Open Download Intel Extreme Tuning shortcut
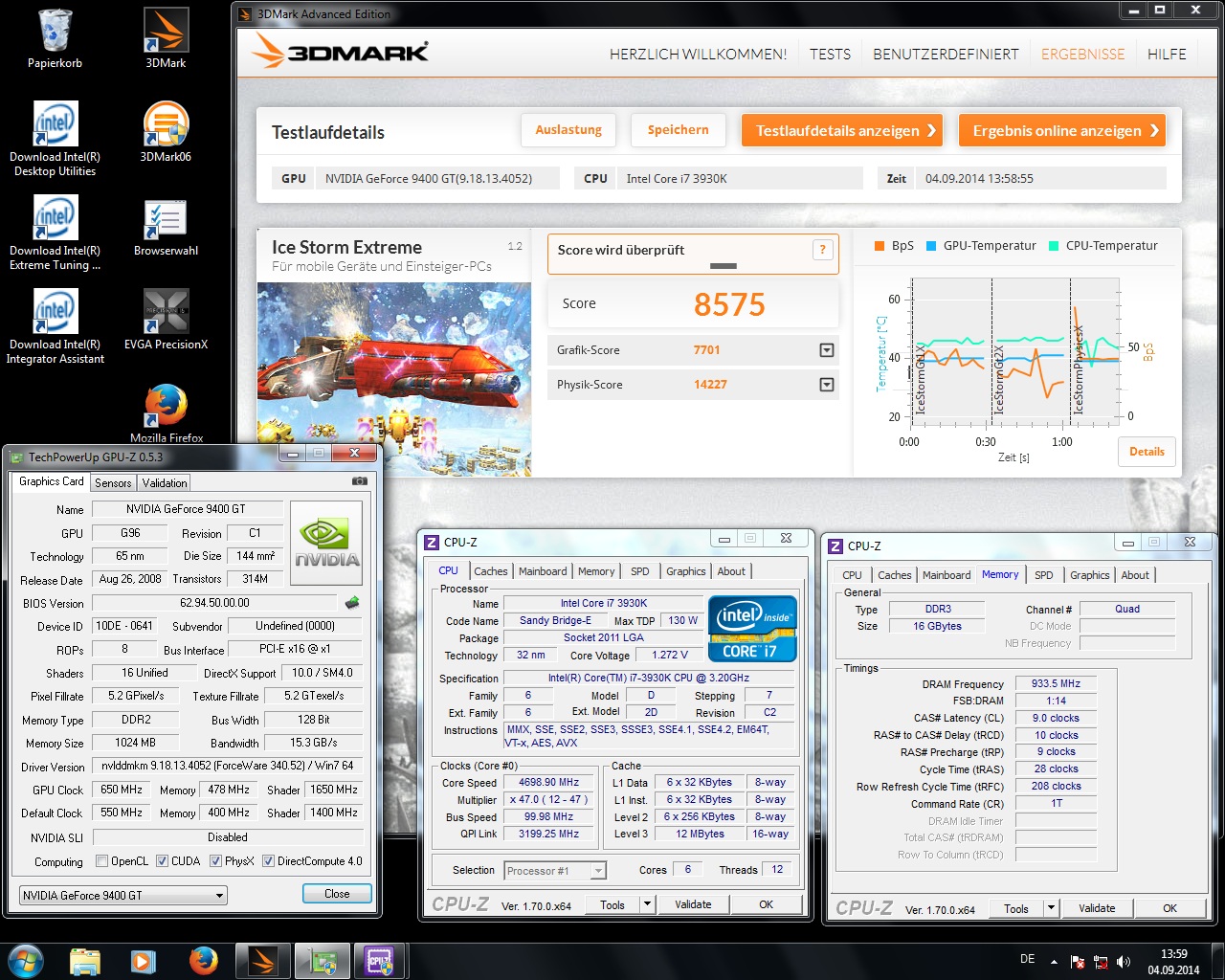The width and height of the screenshot is (1225, 980). 55,233
